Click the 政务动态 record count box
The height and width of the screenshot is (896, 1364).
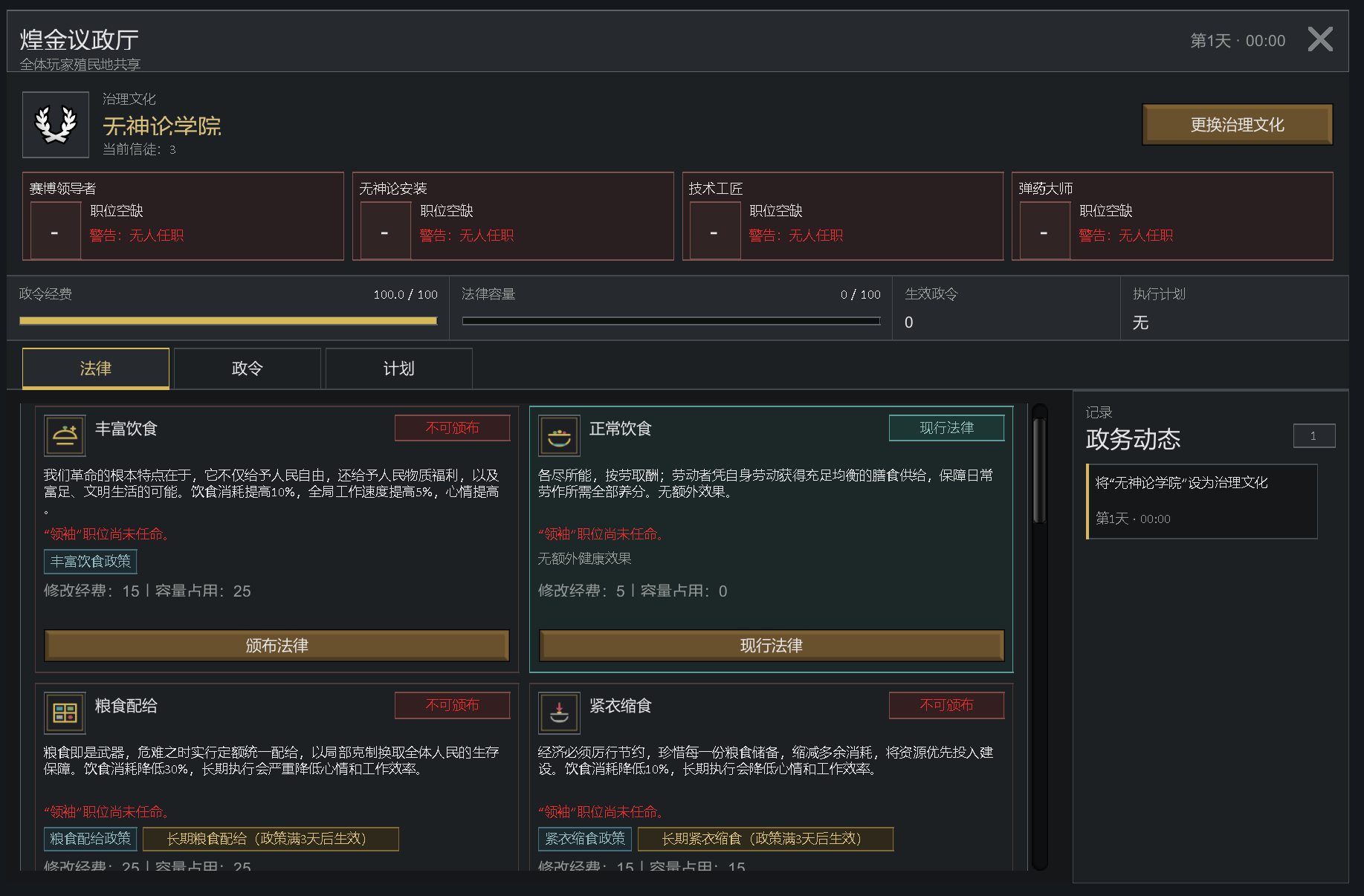(x=1314, y=436)
